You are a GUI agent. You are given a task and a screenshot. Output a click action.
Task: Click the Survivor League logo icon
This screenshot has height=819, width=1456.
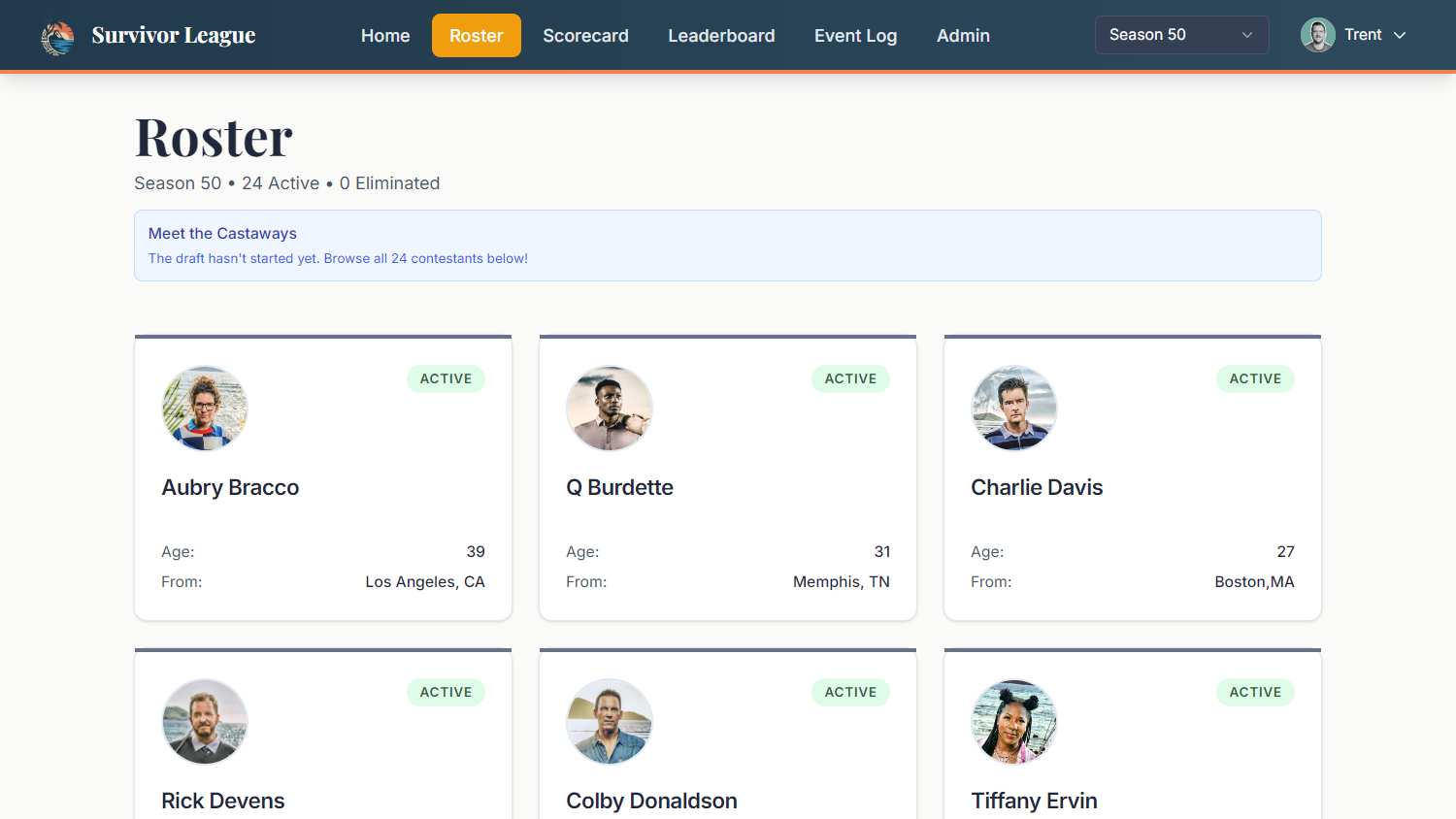point(57,37)
